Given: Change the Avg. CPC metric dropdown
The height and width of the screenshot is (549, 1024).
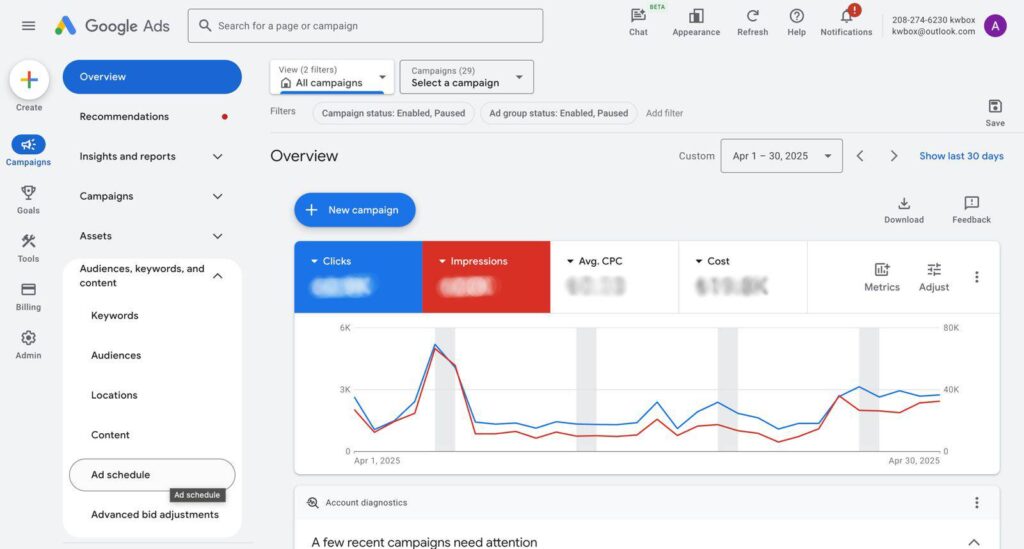Looking at the screenshot, I should click(594, 261).
